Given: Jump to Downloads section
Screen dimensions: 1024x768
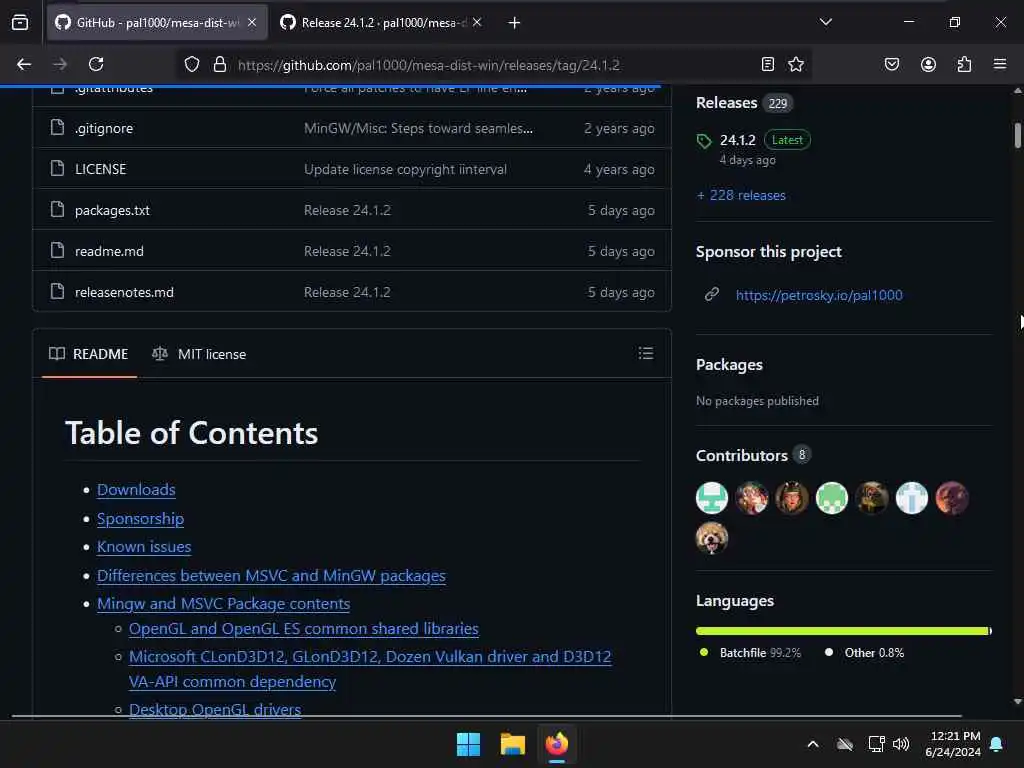Looking at the screenshot, I should point(136,490).
